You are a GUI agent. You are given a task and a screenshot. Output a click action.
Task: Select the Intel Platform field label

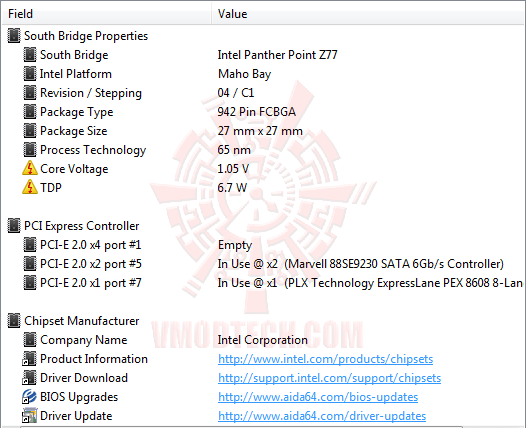pyautogui.click(x=76, y=74)
